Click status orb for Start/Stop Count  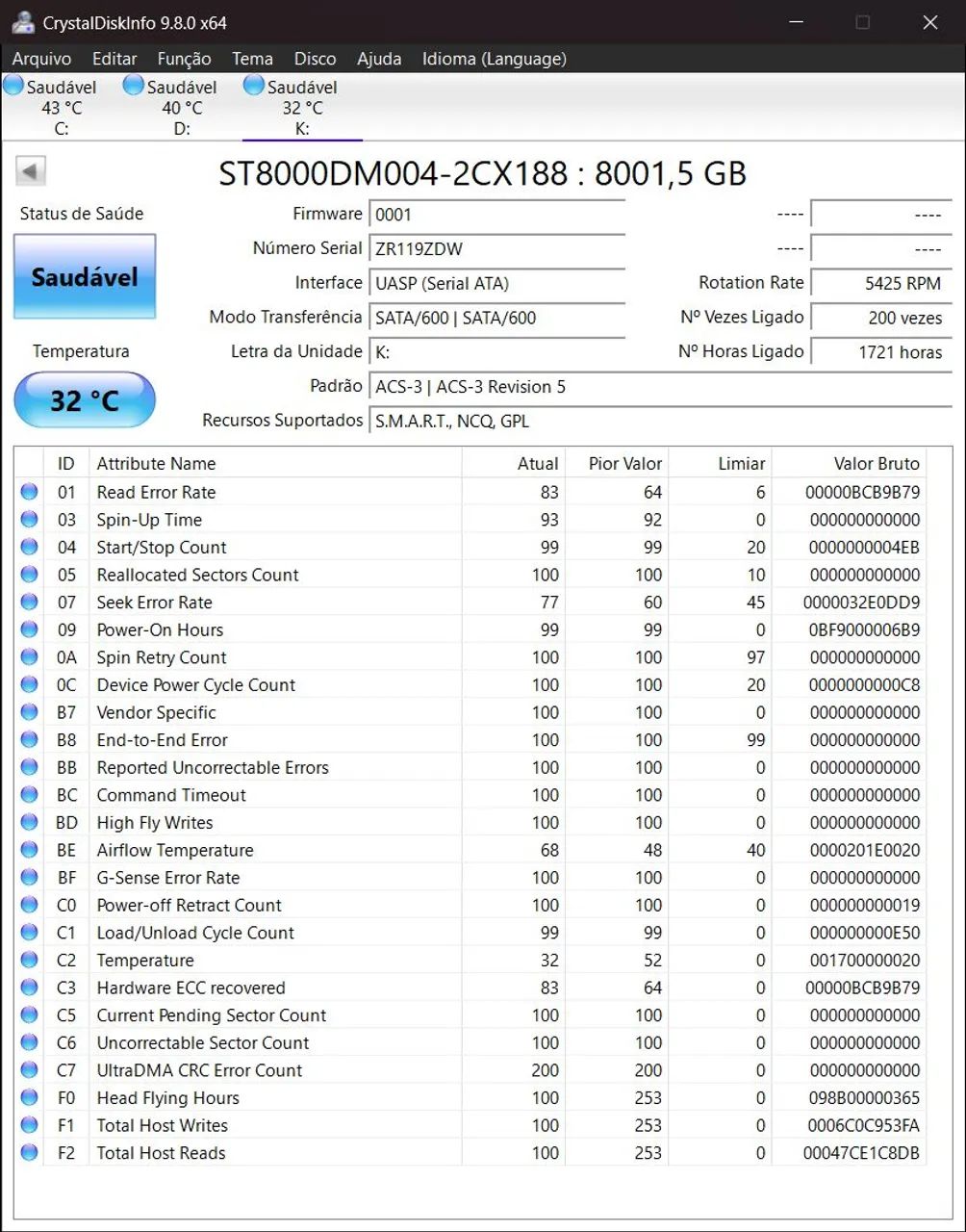[x=29, y=547]
